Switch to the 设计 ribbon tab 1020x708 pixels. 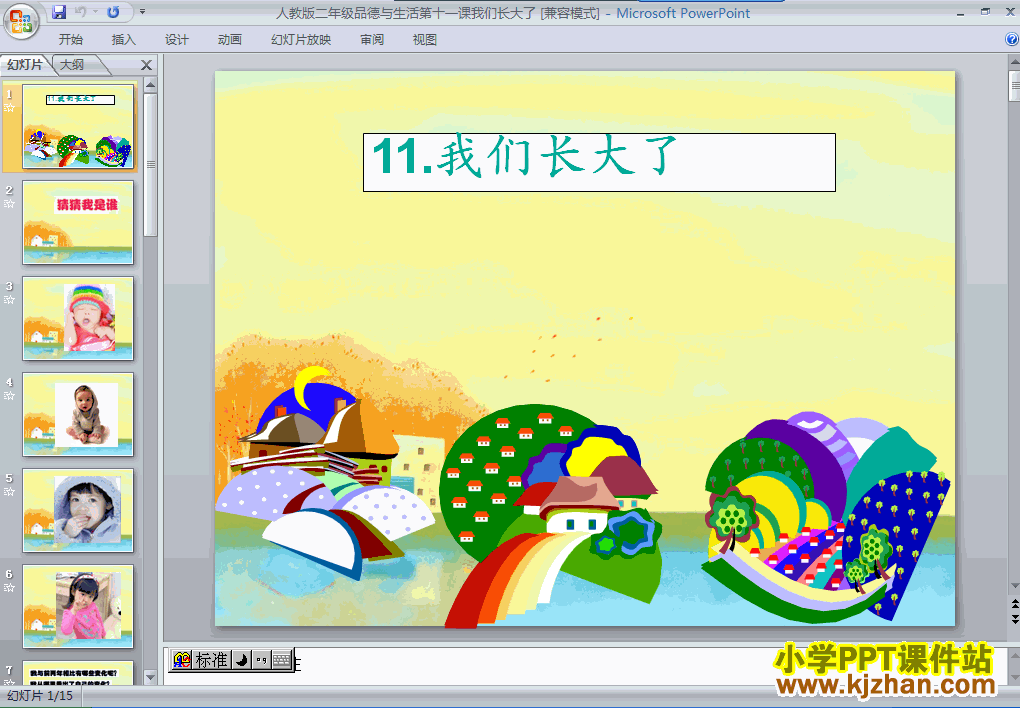pos(176,40)
